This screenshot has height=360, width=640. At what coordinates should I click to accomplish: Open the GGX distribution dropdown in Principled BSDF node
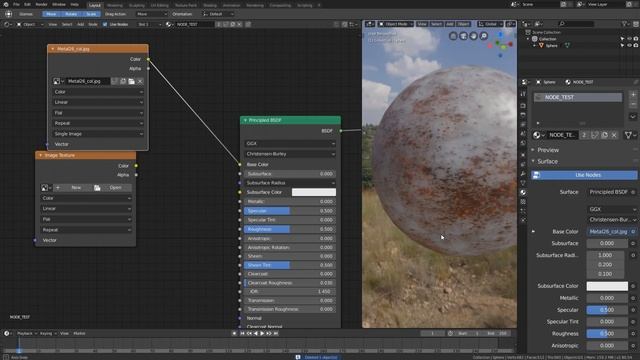290,144
